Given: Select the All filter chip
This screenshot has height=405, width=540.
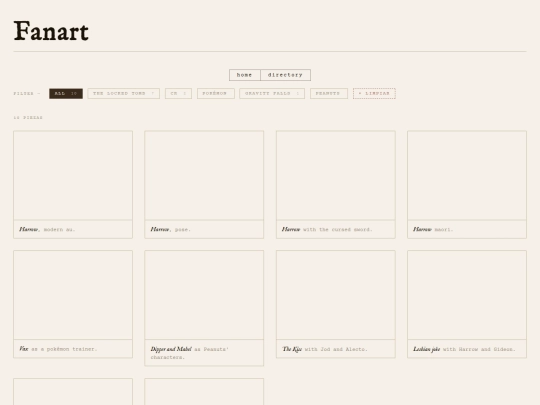Looking at the screenshot, I should click(66, 94).
